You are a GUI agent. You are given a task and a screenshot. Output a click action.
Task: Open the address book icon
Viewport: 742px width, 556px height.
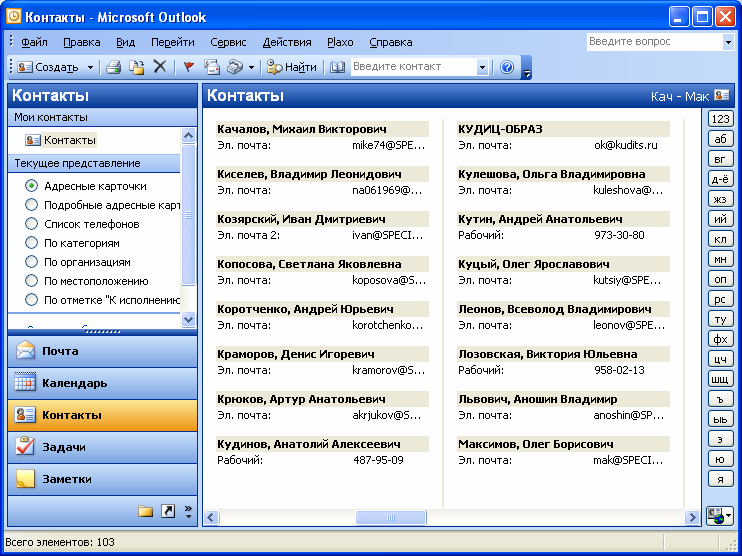coord(337,67)
